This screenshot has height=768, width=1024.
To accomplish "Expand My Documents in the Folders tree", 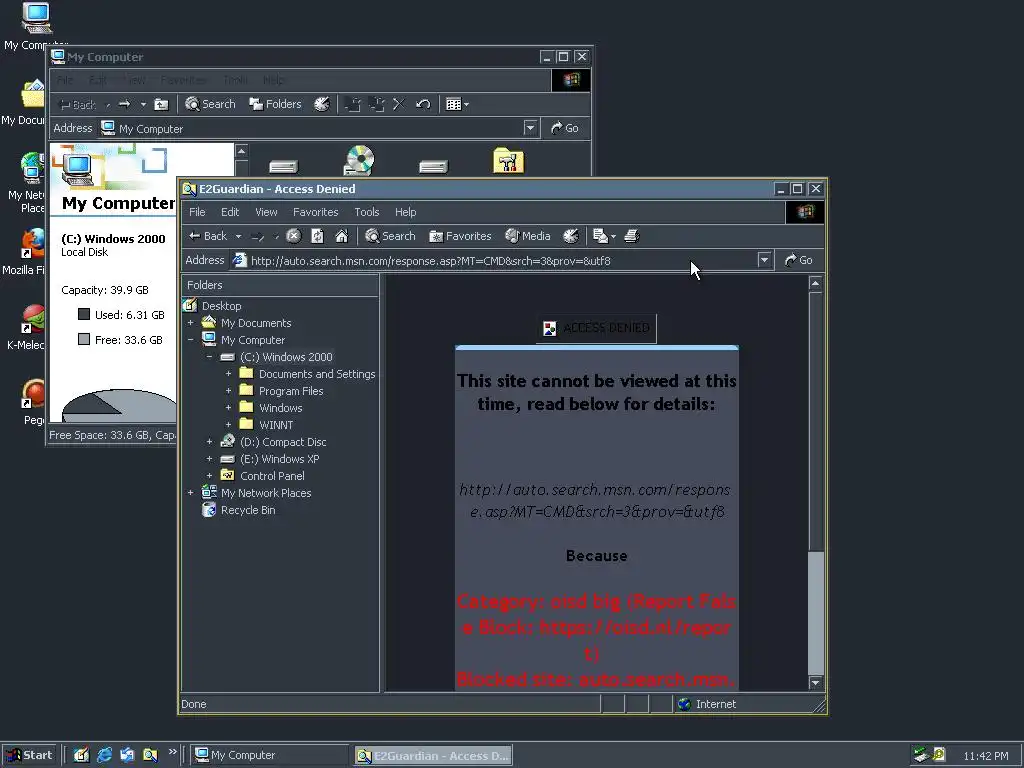I will [191, 323].
